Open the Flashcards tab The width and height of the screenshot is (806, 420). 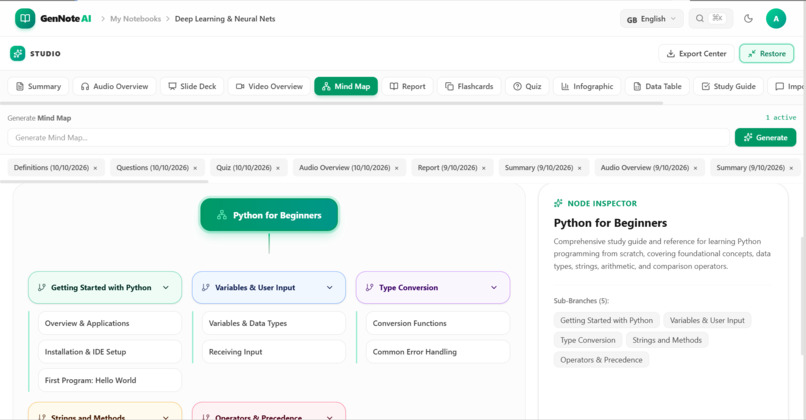(469, 86)
